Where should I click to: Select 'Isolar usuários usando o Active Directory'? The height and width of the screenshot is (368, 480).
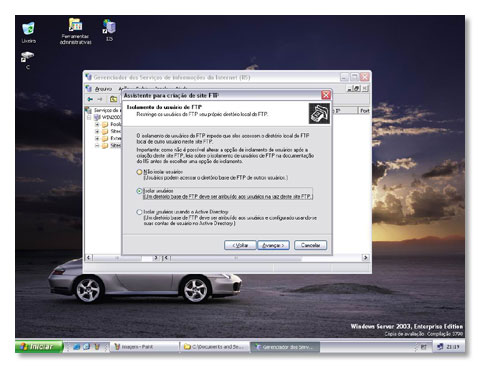(139, 212)
